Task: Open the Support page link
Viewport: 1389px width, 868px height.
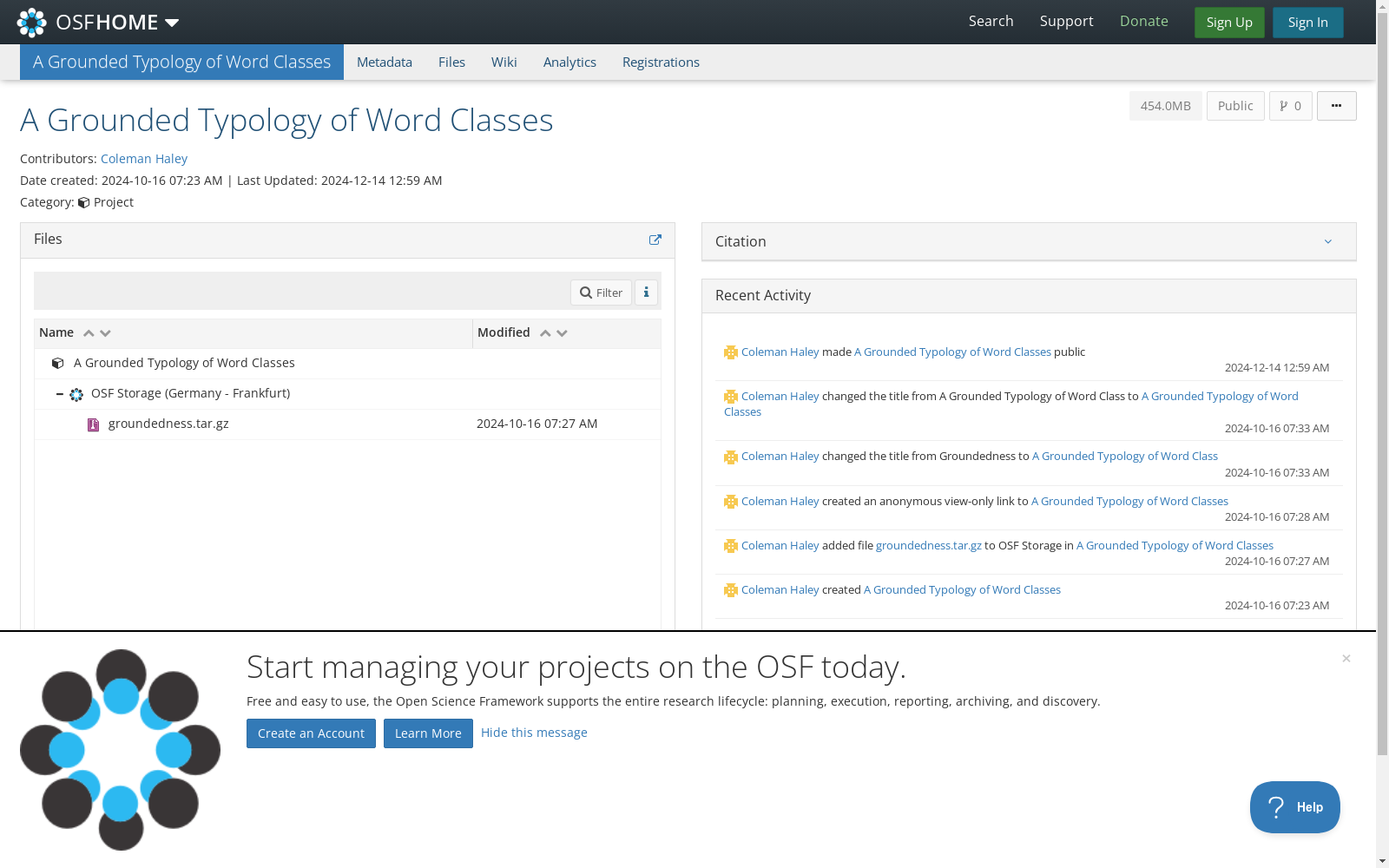Action: pos(1066,22)
